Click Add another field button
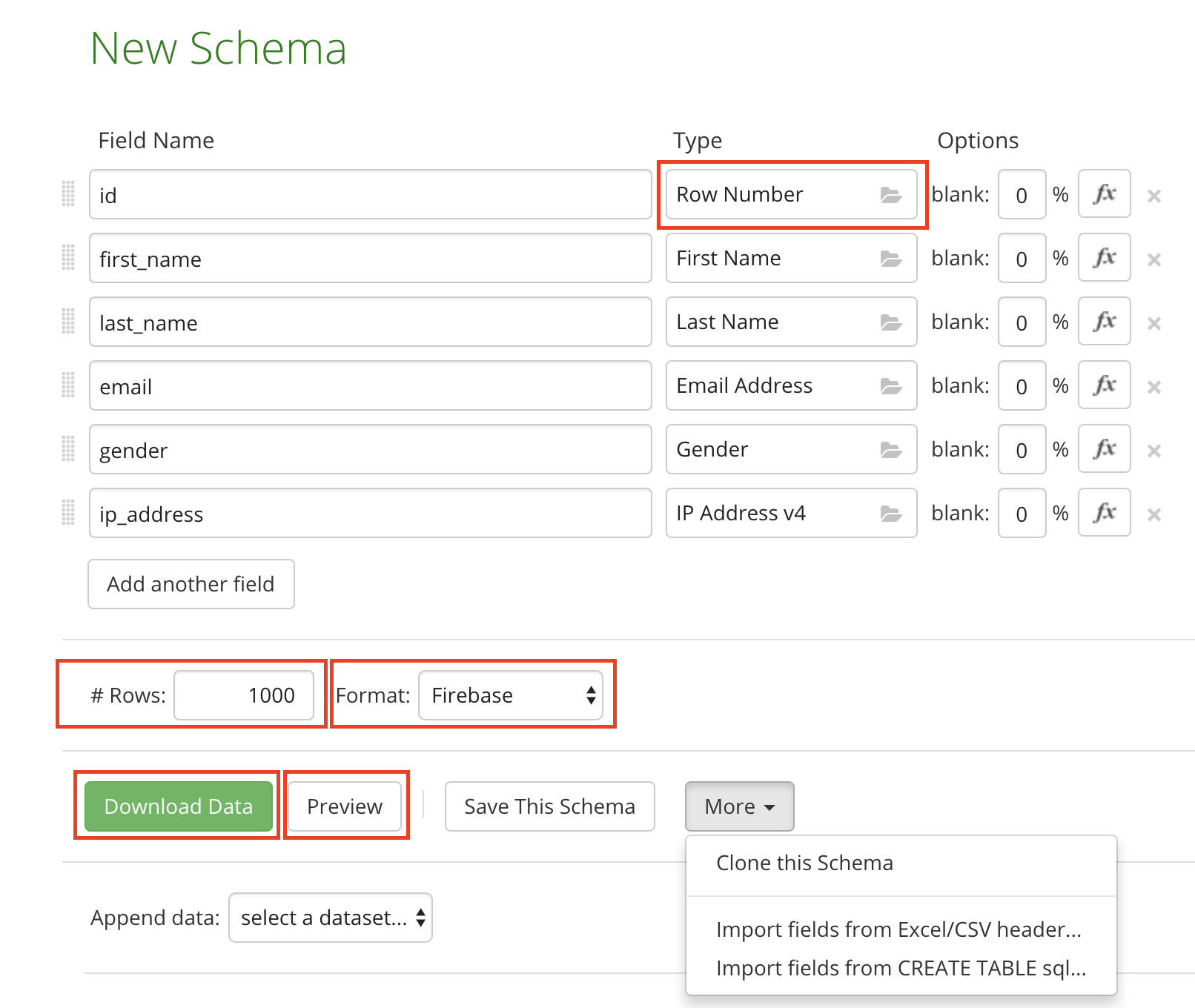This screenshot has height=1008, width=1195. click(x=191, y=584)
